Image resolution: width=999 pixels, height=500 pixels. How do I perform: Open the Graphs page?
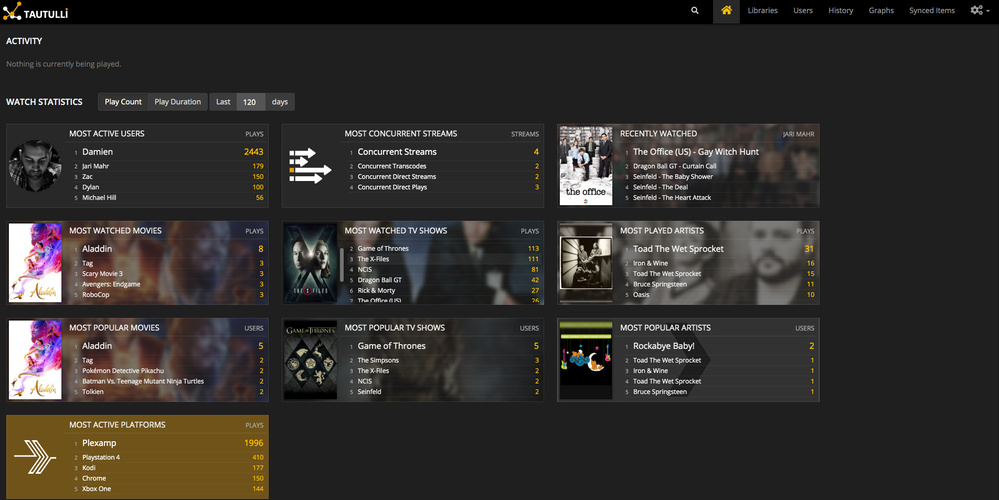pos(881,10)
